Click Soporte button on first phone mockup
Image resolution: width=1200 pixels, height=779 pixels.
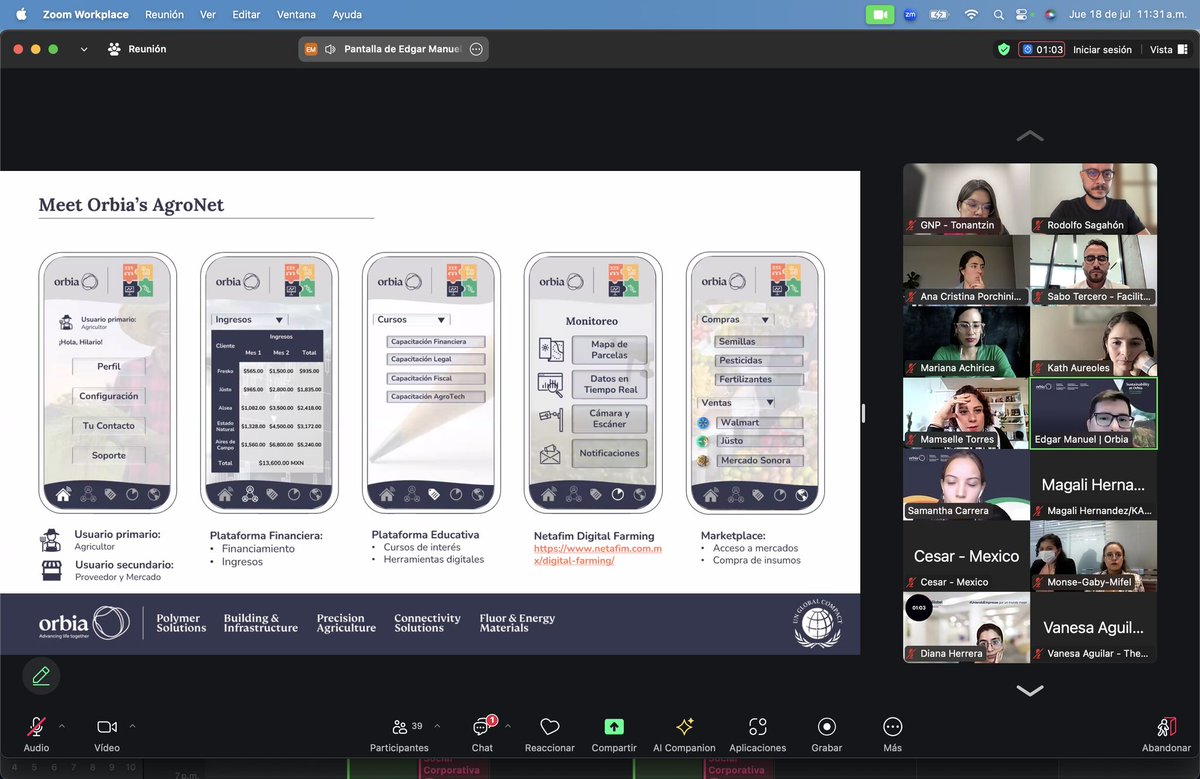pyautogui.click(x=109, y=455)
